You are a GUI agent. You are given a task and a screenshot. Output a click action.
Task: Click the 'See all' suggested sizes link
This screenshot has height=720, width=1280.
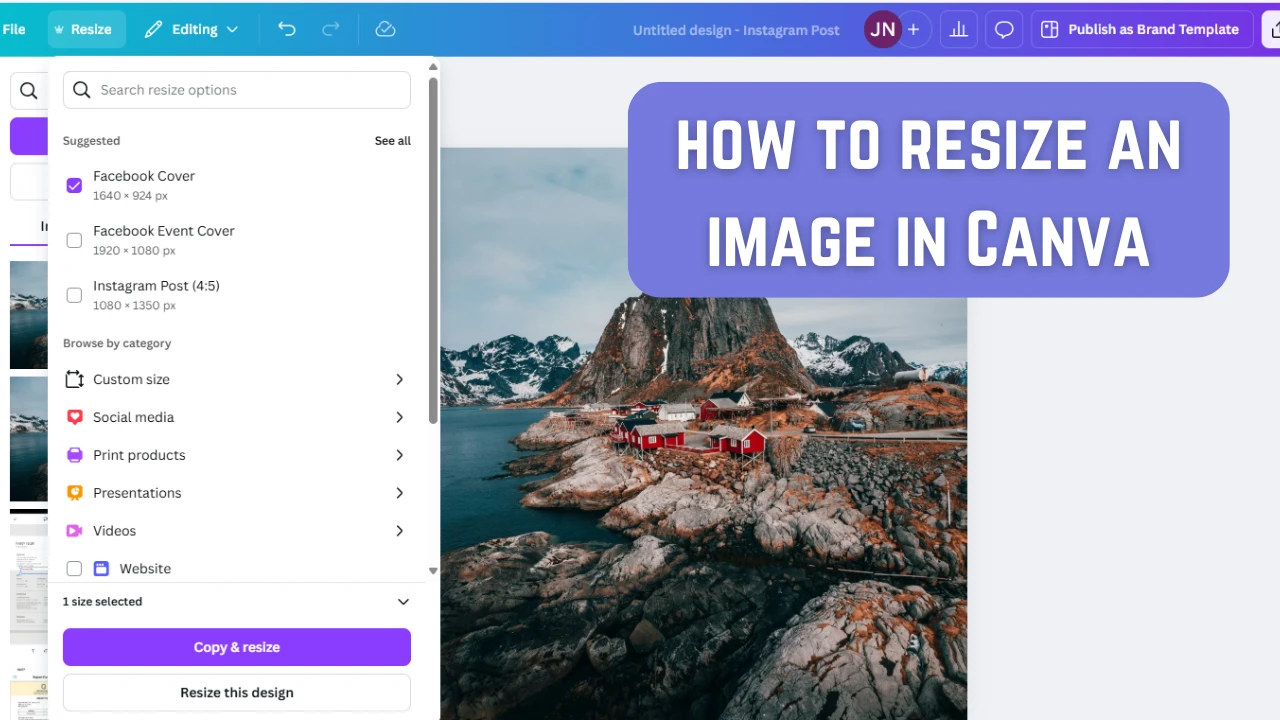(392, 140)
